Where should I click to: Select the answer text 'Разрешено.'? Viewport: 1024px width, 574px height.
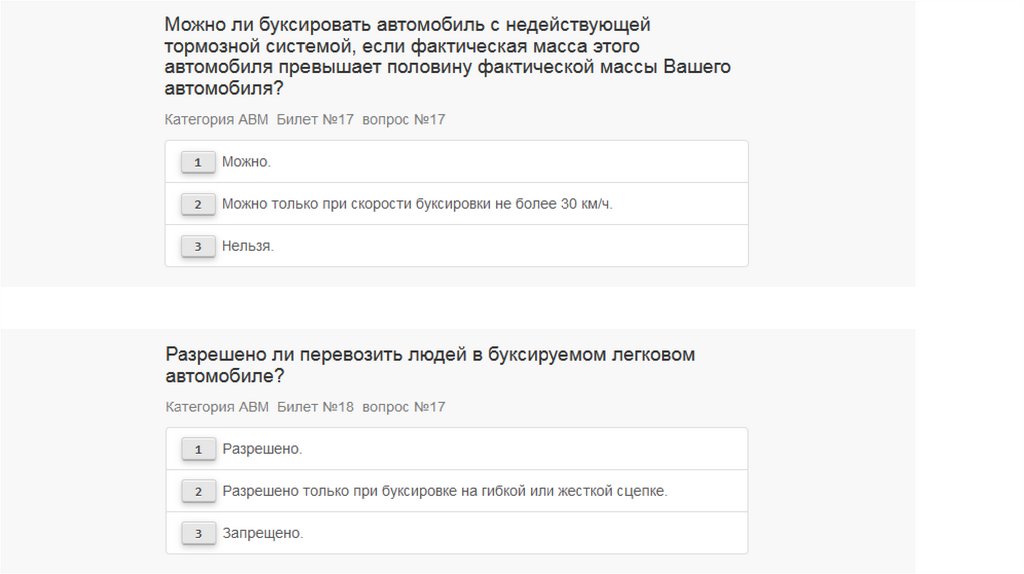point(262,449)
